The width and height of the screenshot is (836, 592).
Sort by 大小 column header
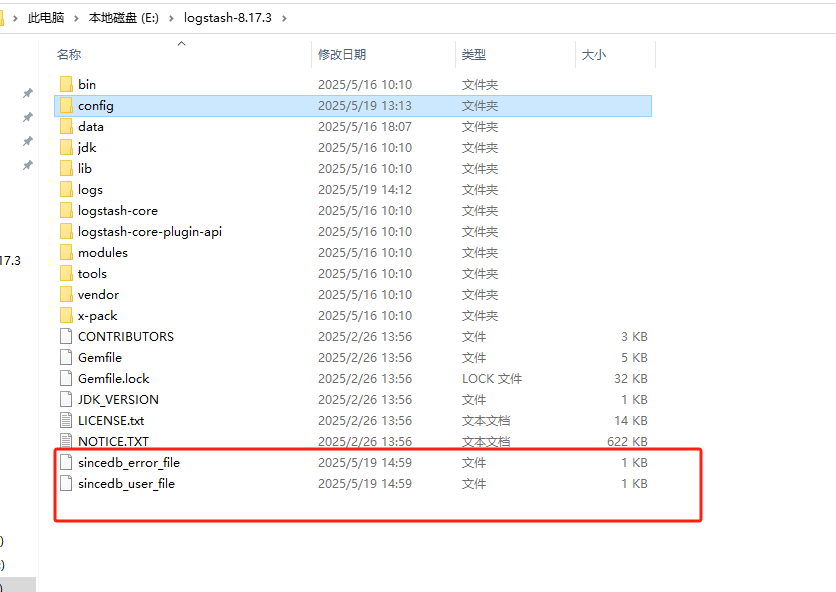tap(593, 54)
